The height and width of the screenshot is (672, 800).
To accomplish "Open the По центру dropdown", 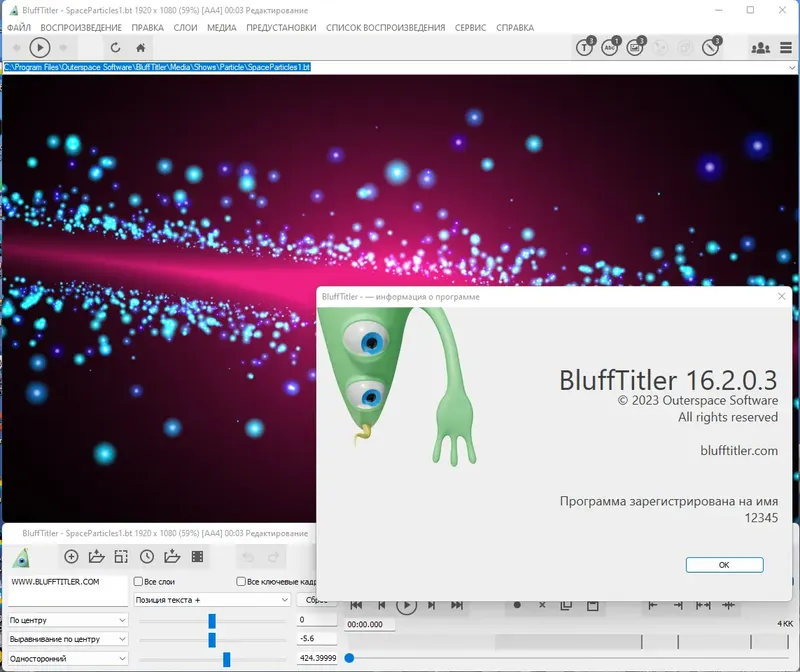I will [x=65, y=619].
